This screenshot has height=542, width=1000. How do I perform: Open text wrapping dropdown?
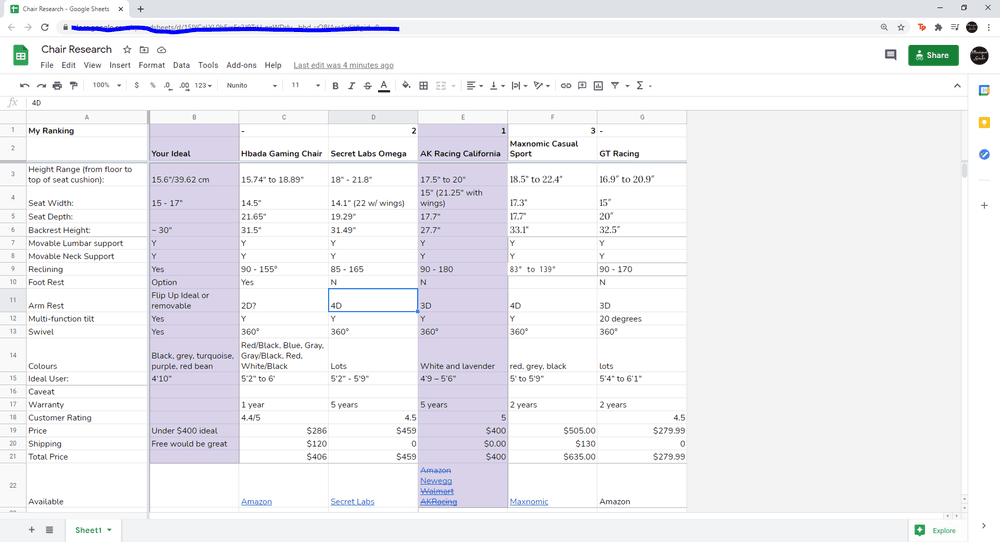pos(519,85)
